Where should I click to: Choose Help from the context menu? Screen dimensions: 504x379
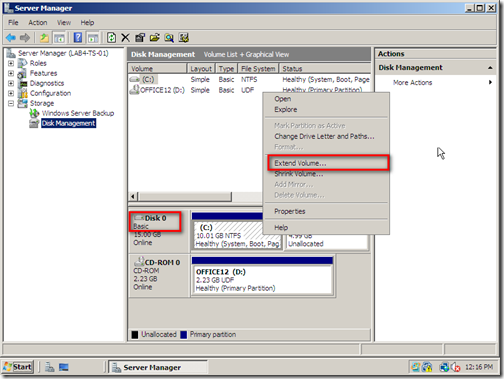click(326, 228)
